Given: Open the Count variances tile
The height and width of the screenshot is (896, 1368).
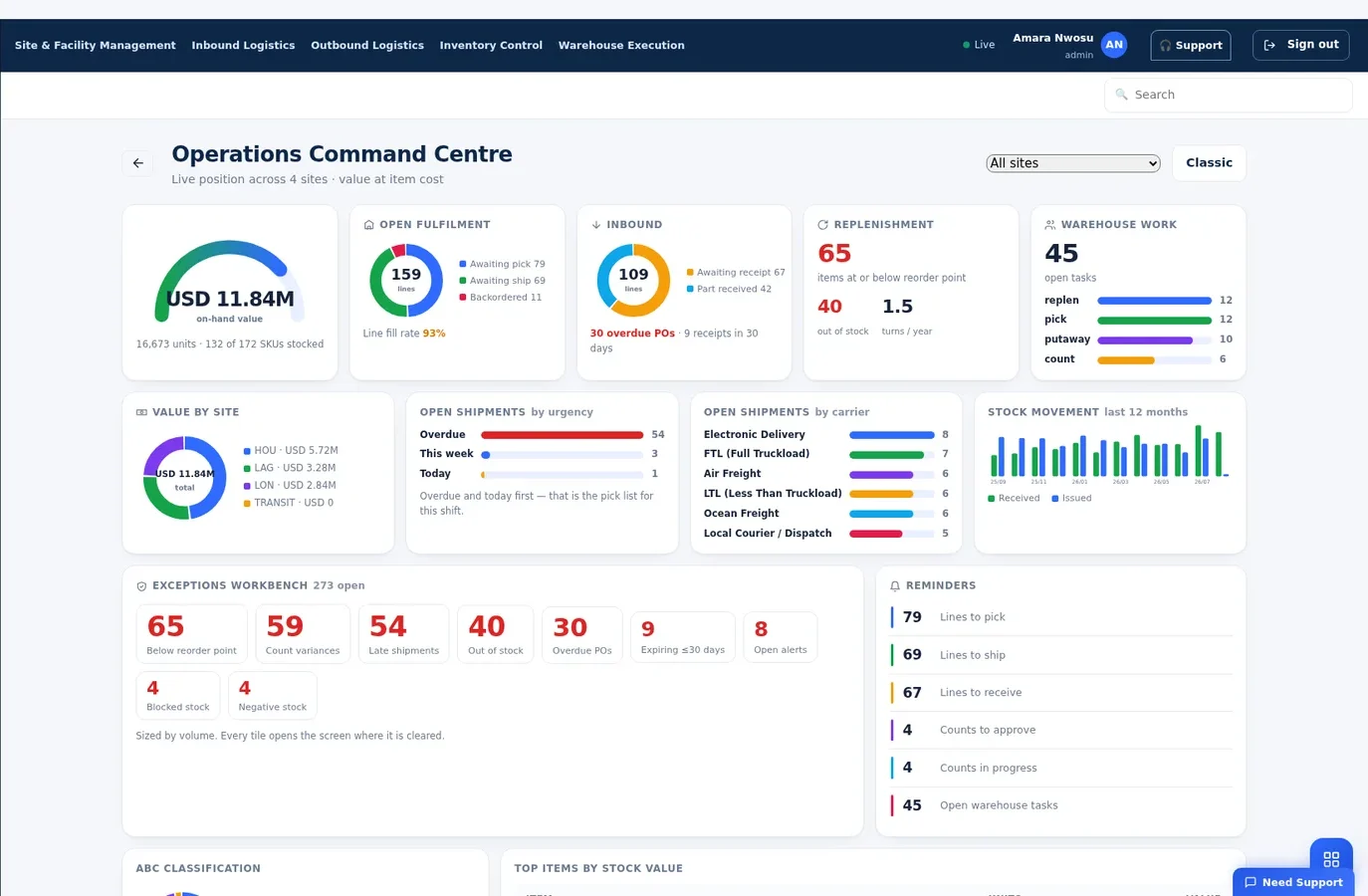Looking at the screenshot, I should (303, 634).
